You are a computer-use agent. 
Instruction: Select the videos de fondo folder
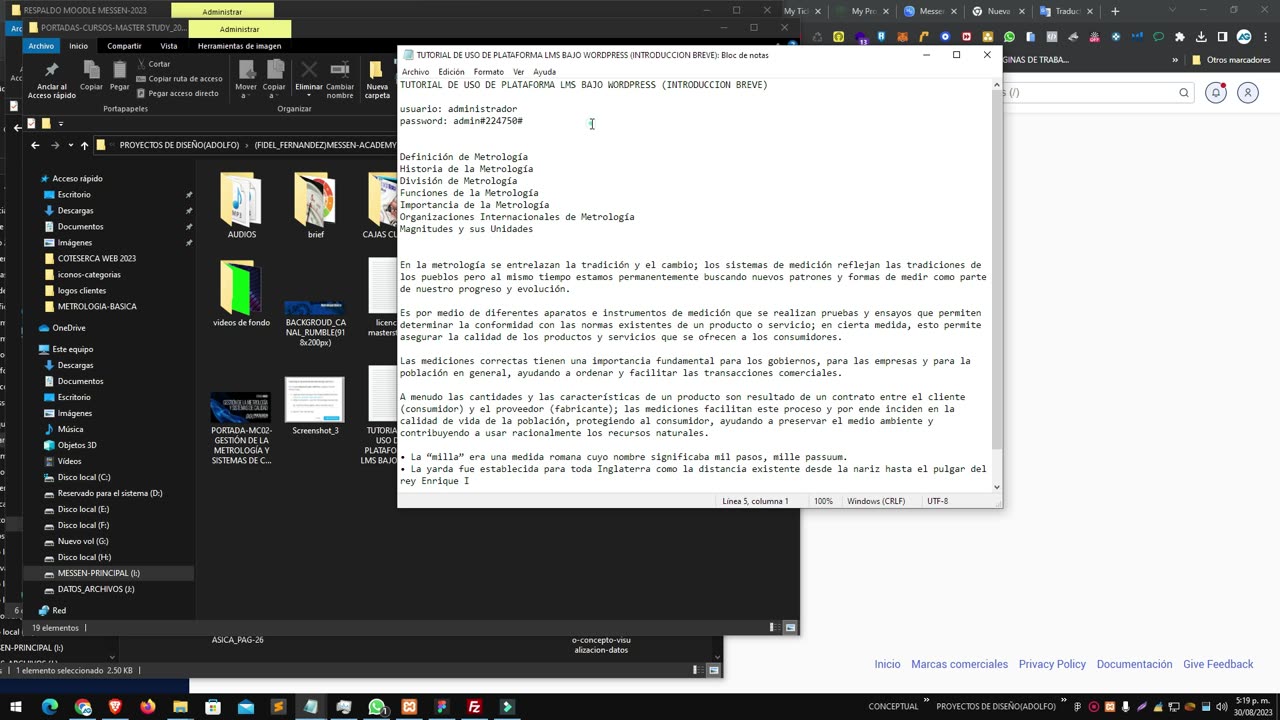(241, 294)
